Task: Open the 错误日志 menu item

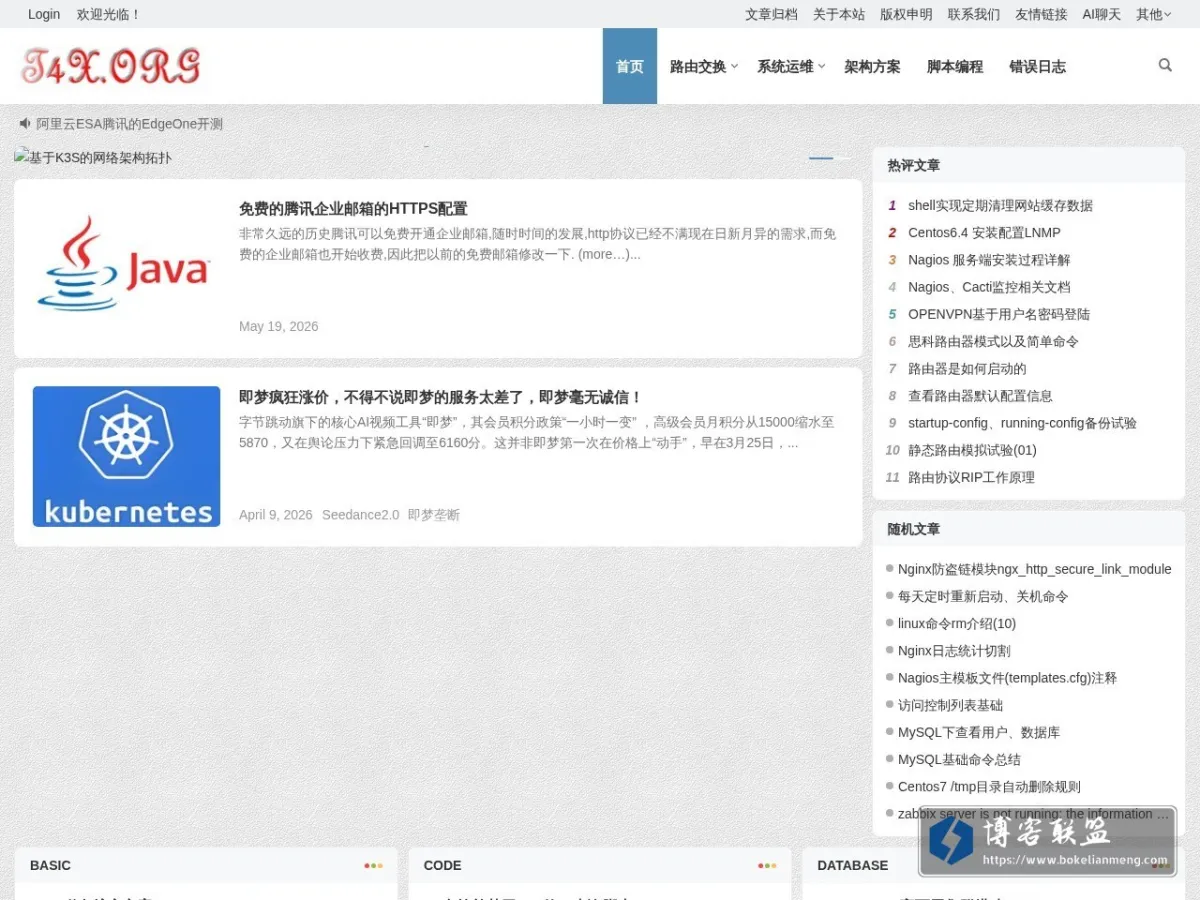Action: pos(1037,66)
